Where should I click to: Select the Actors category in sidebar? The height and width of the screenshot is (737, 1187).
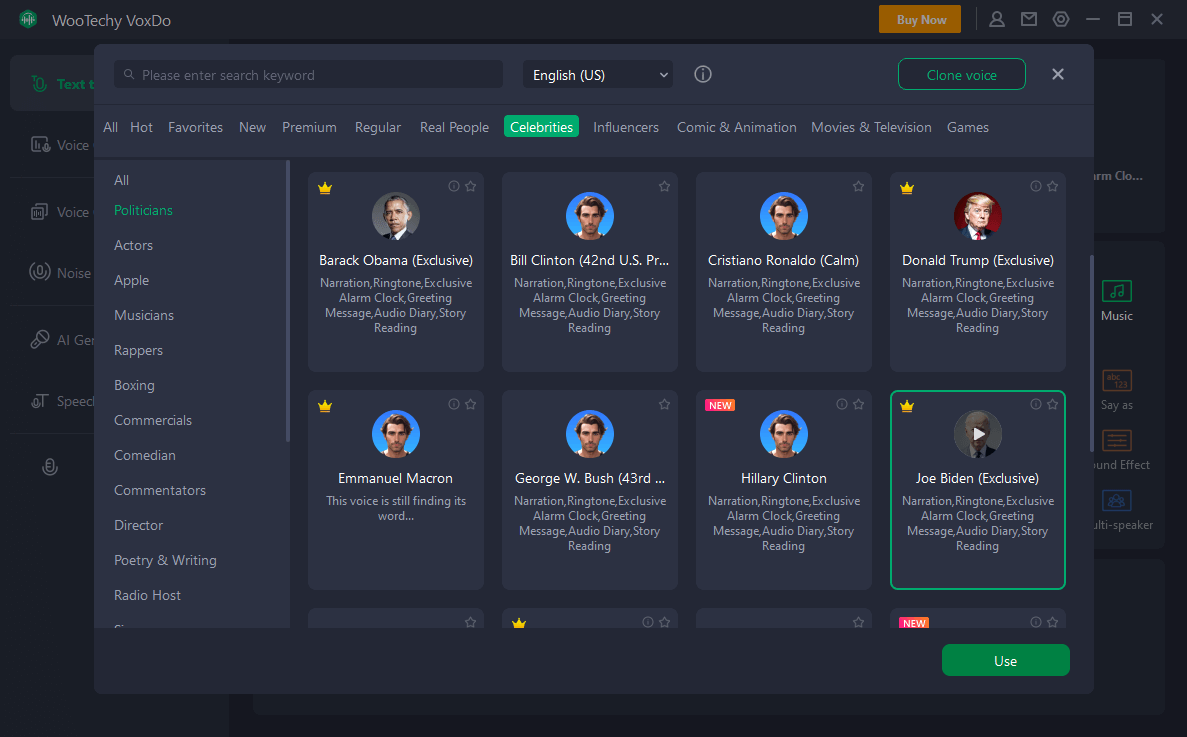pyautogui.click(x=133, y=245)
